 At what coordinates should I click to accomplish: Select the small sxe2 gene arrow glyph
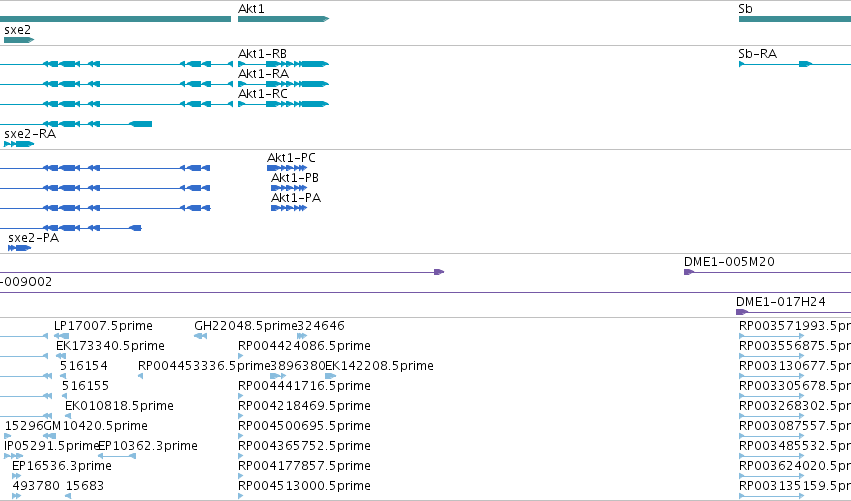[19, 40]
